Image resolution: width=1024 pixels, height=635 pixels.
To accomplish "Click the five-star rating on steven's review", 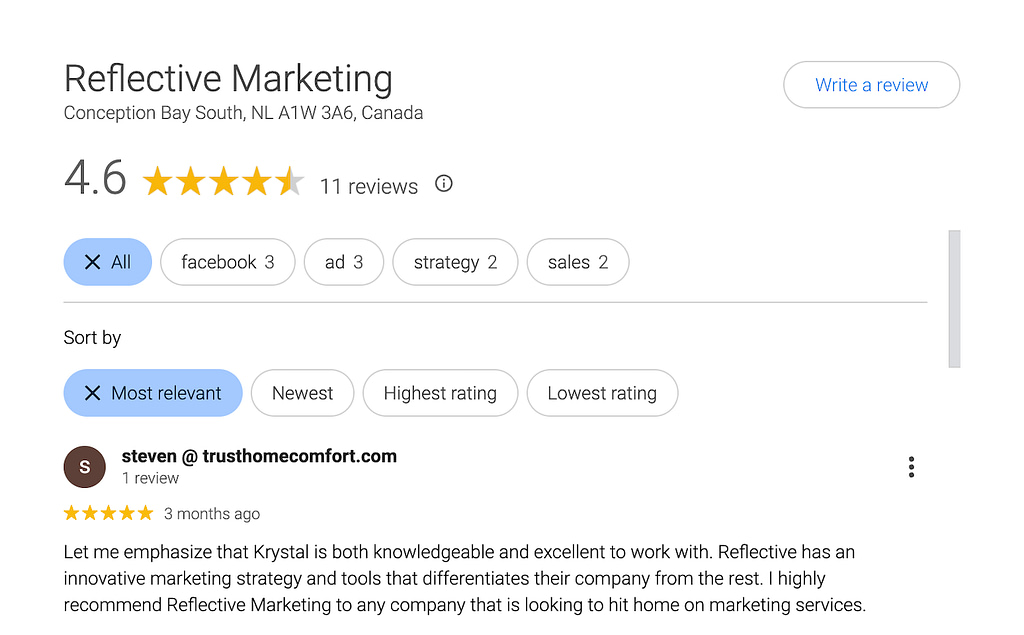I will point(107,512).
